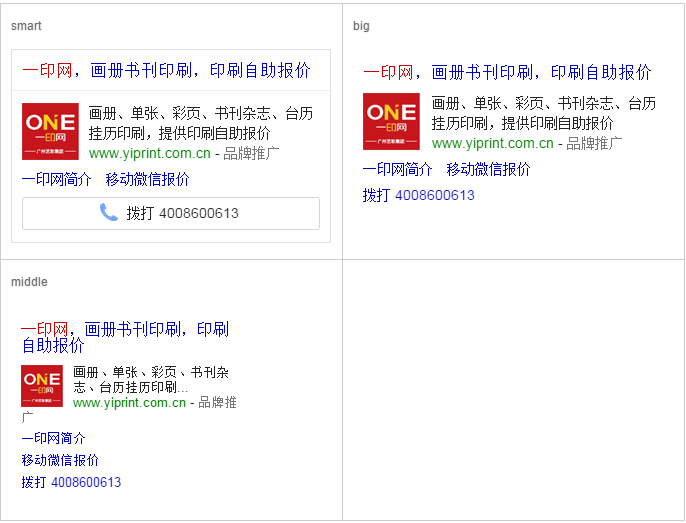Screen dimensions: 686x523
Task: Click 拨打 4008600613 link in big panel
Action: click(x=419, y=195)
